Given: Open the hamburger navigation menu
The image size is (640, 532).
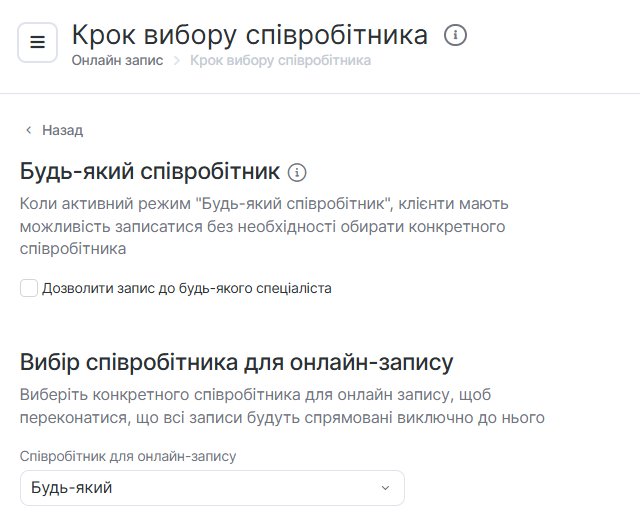Looking at the screenshot, I should click(38, 42).
